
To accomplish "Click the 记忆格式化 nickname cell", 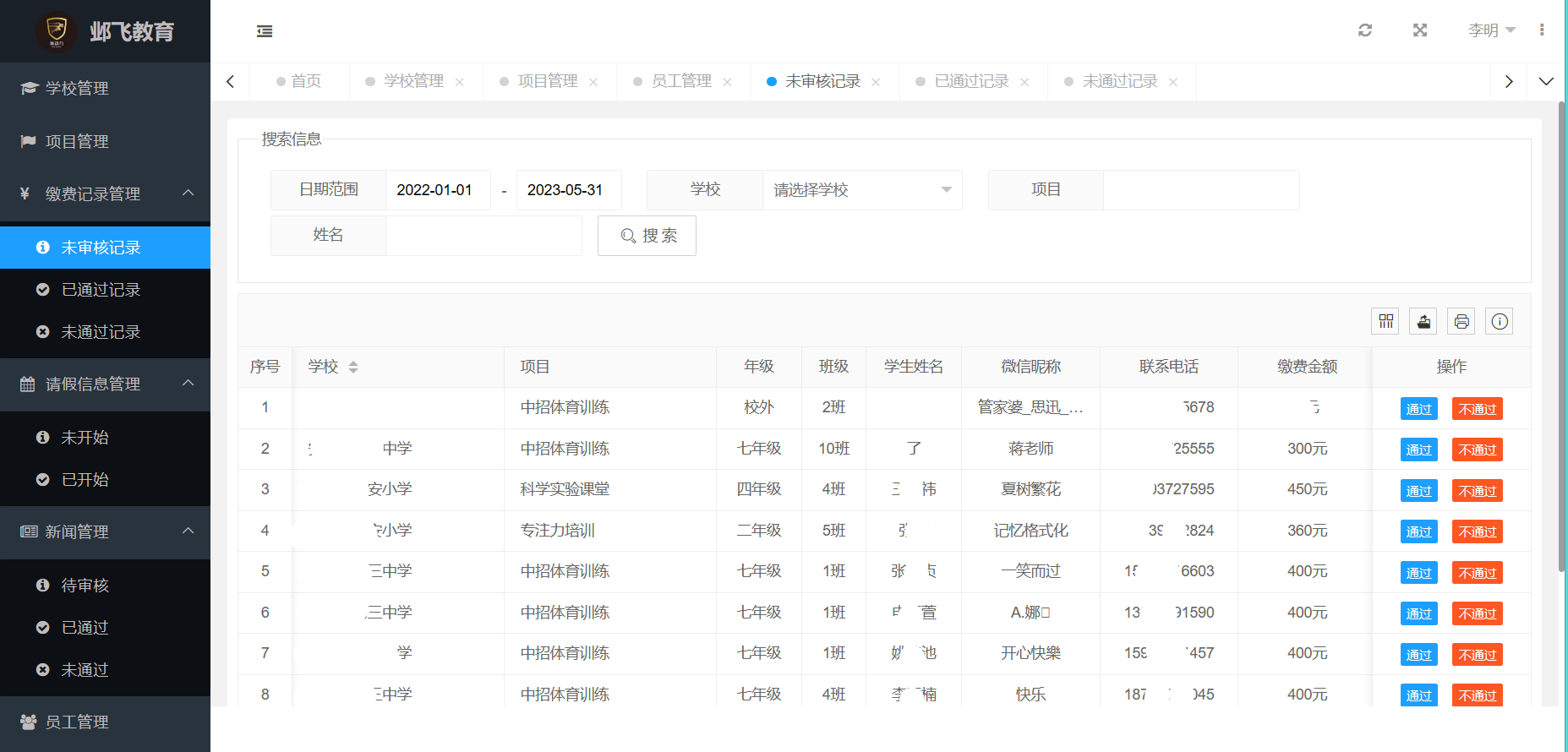I will 1030,531.
